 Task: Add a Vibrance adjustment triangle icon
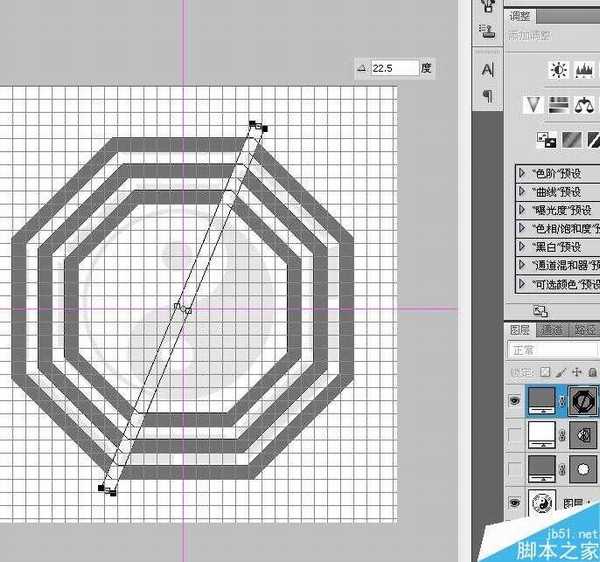pyautogui.click(x=533, y=105)
